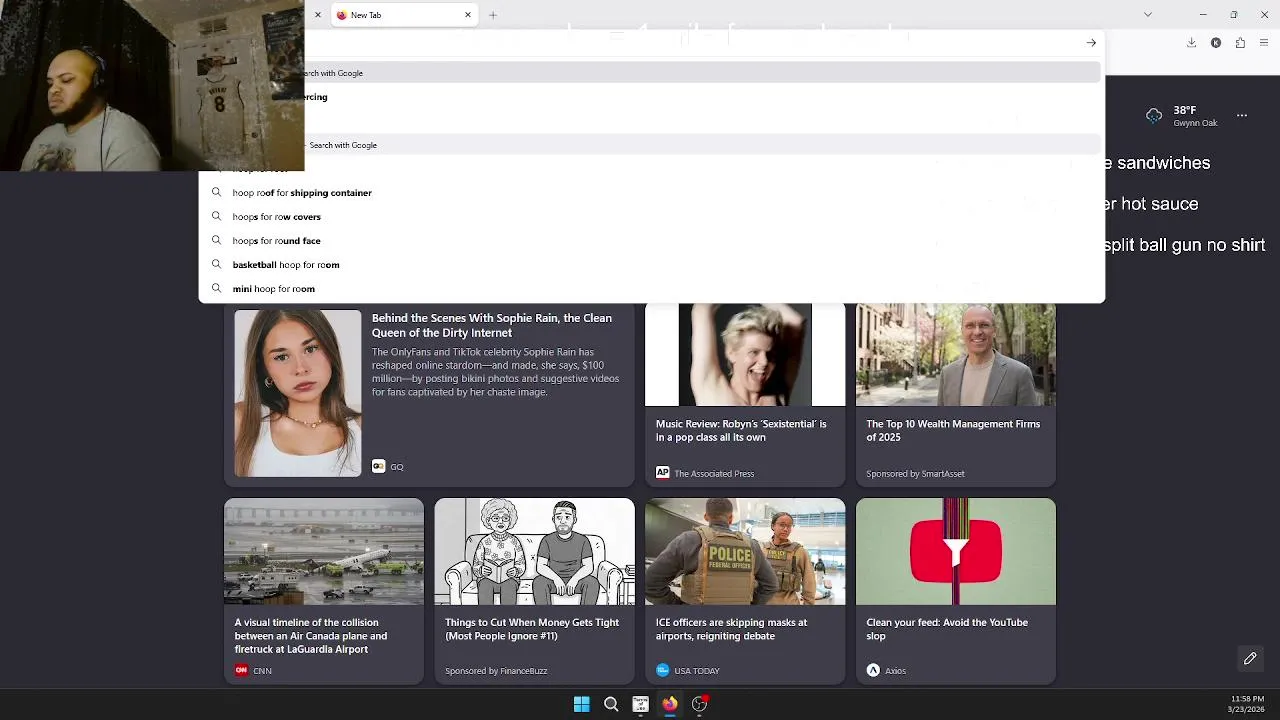1280x720 pixels.
Task: Click the Robyn article image
Action: click(745, 355)
